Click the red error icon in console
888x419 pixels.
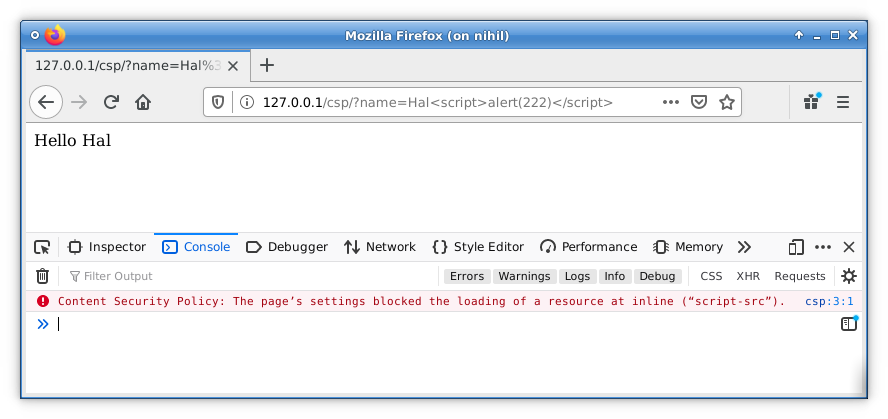pyautogui.click(x=43, y=301)
